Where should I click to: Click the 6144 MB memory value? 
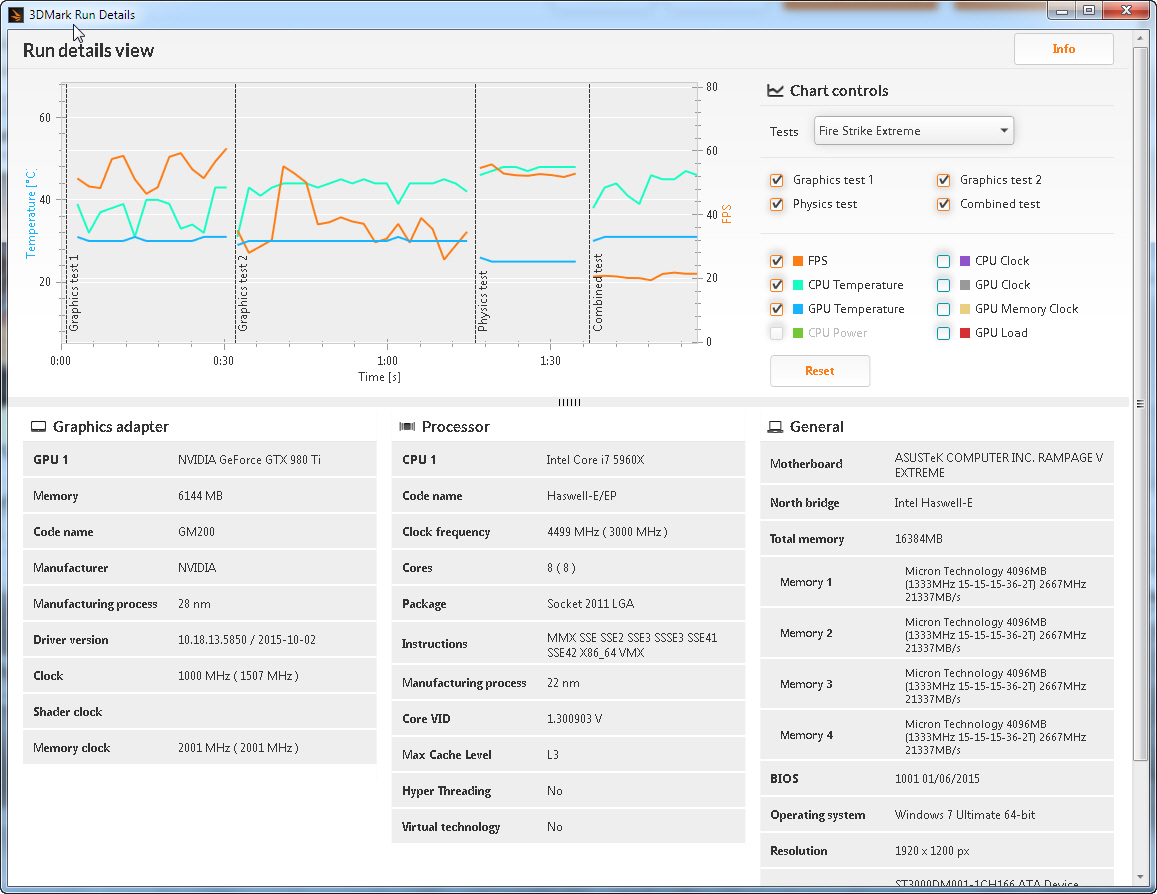[x=200, y=496]
